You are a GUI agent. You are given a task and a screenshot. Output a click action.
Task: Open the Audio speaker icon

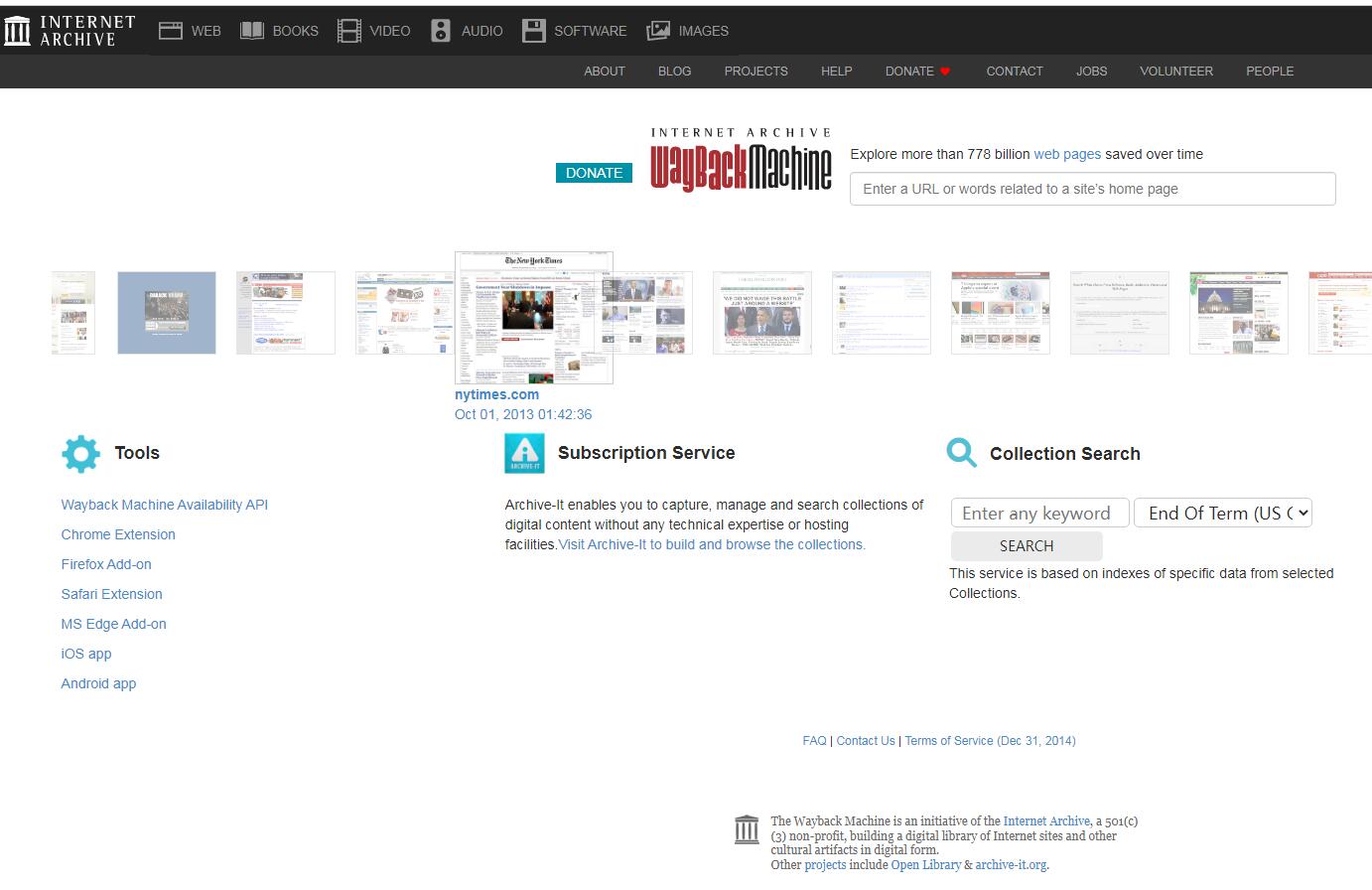click(441, 31)
